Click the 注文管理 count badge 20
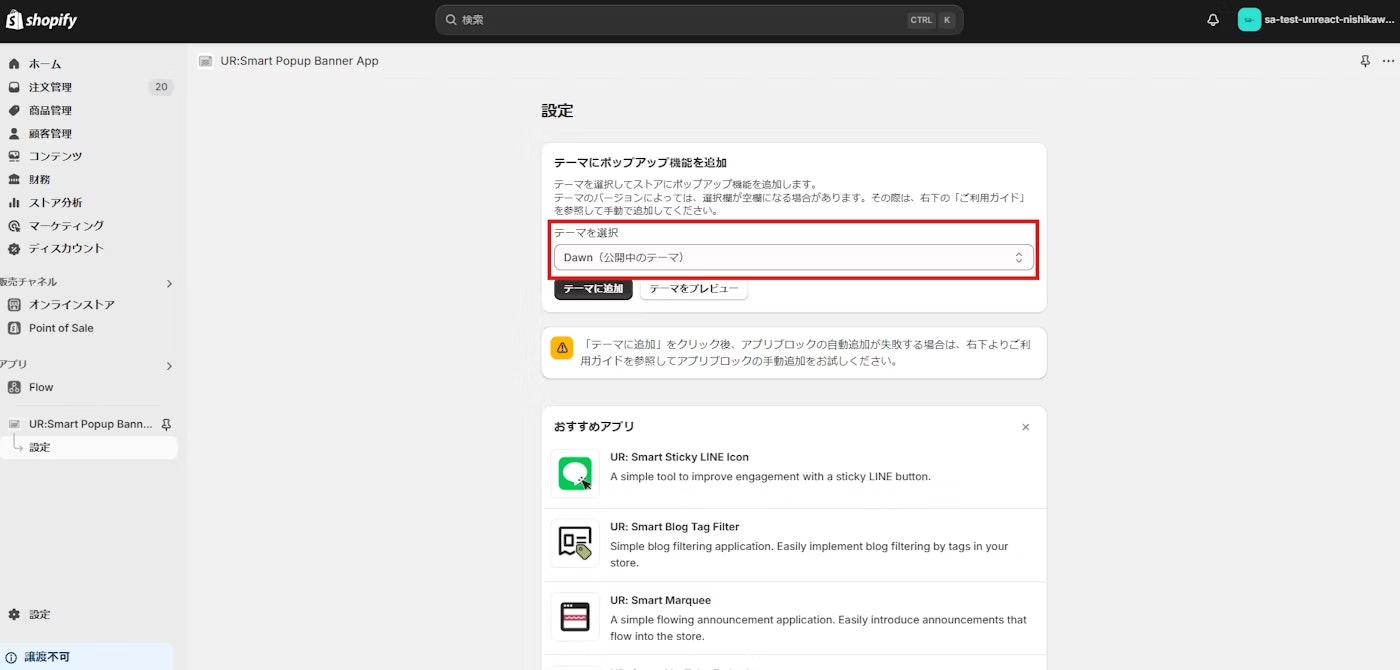 161,87
